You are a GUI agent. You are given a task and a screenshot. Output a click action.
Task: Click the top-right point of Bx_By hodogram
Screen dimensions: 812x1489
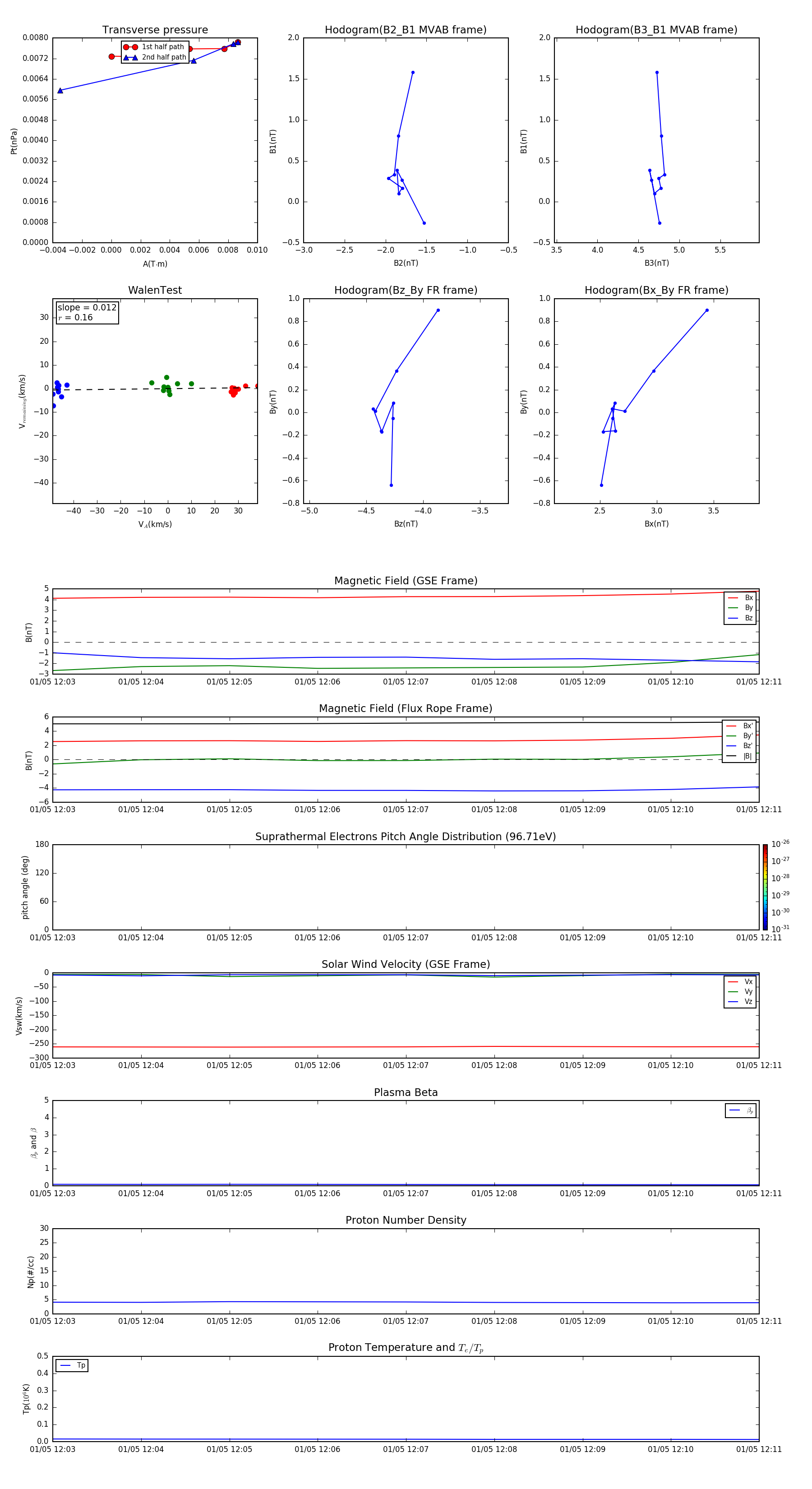707,310
